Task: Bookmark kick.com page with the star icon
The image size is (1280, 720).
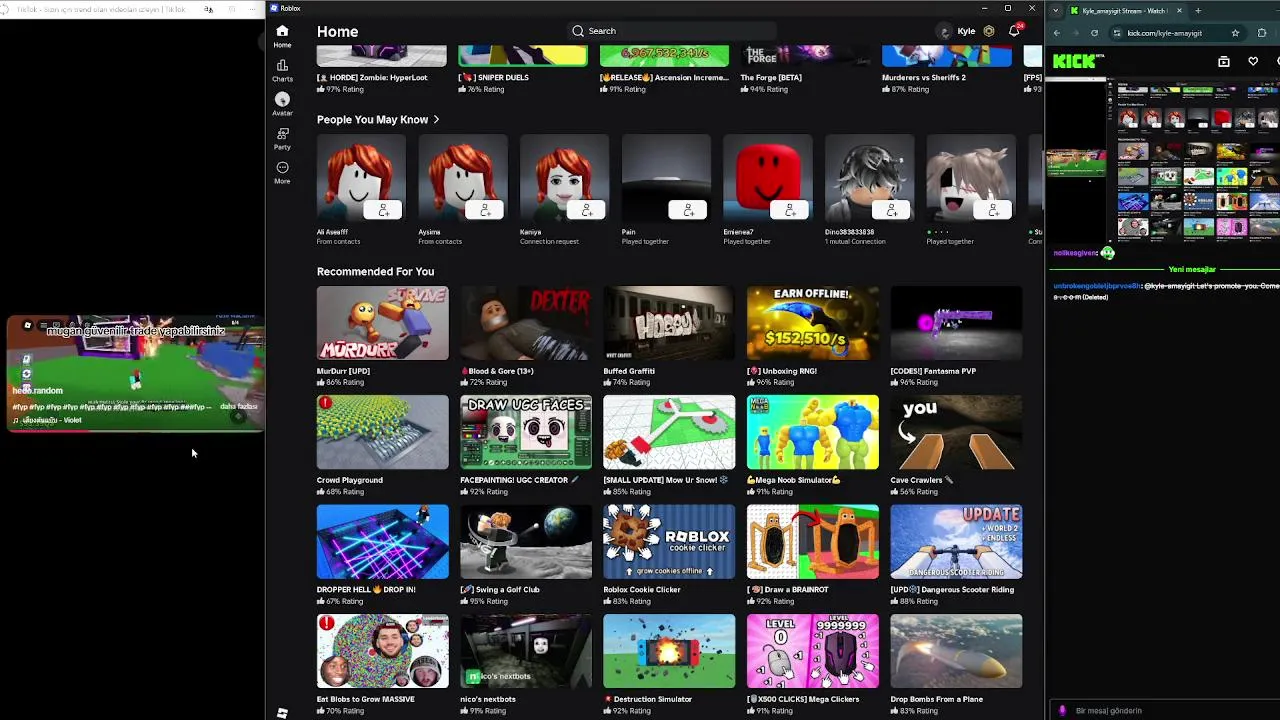Action: pyautogui.click(x=1235, y=33)
